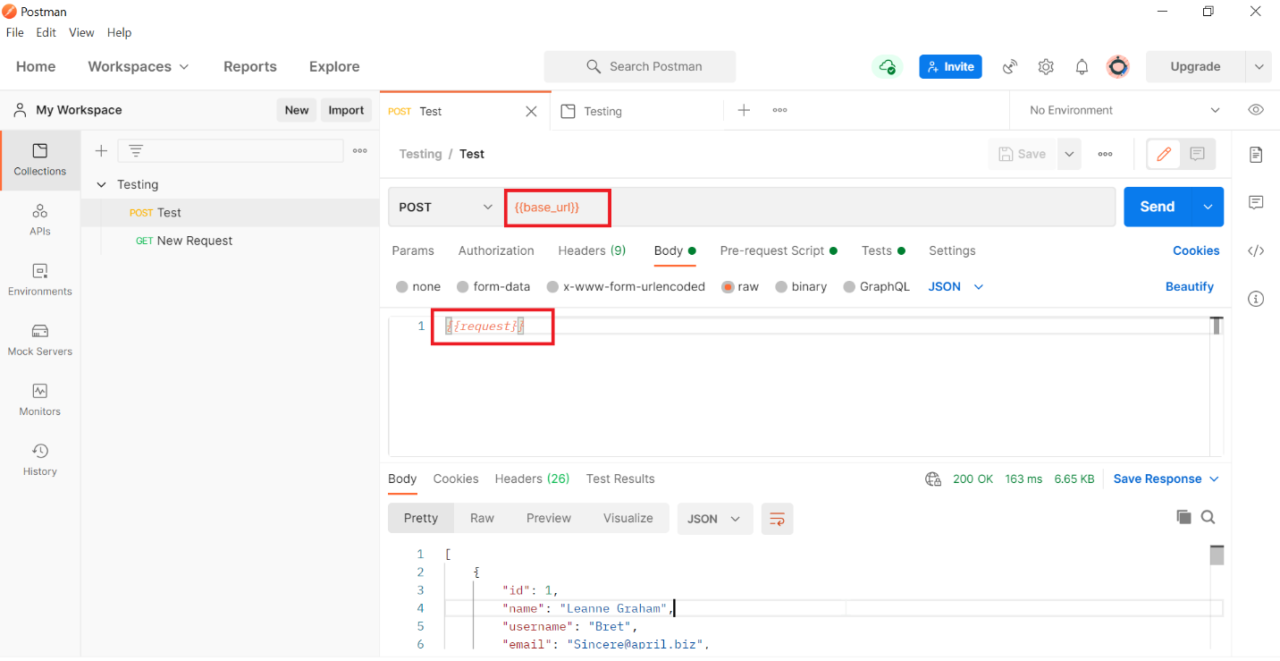Open the Authorization tab of the request
The height and width of the screenshot is (661, 1280).
(496, 251)
